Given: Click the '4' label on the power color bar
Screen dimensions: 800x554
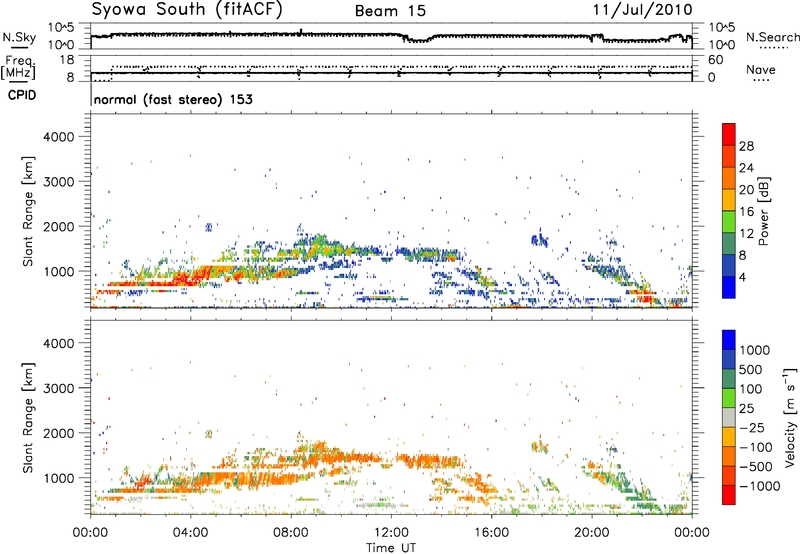Looking at the screenshot, I should click(743, 277).
